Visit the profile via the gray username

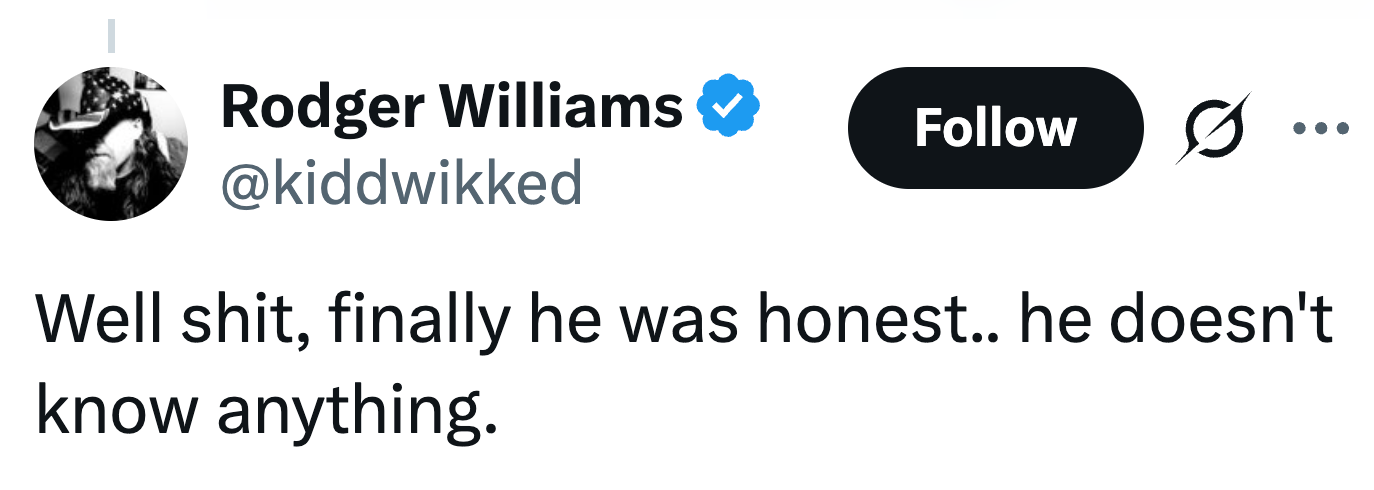[x=400, y=182]
